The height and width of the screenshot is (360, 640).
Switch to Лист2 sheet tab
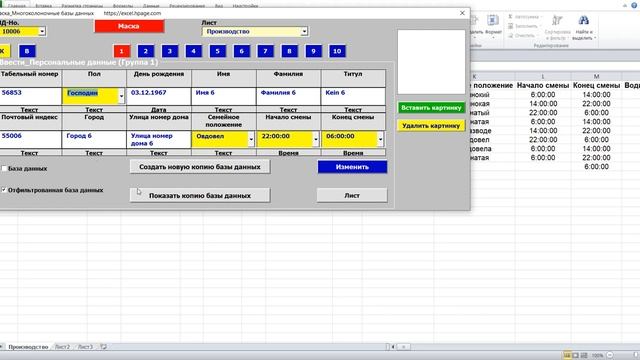62,347
